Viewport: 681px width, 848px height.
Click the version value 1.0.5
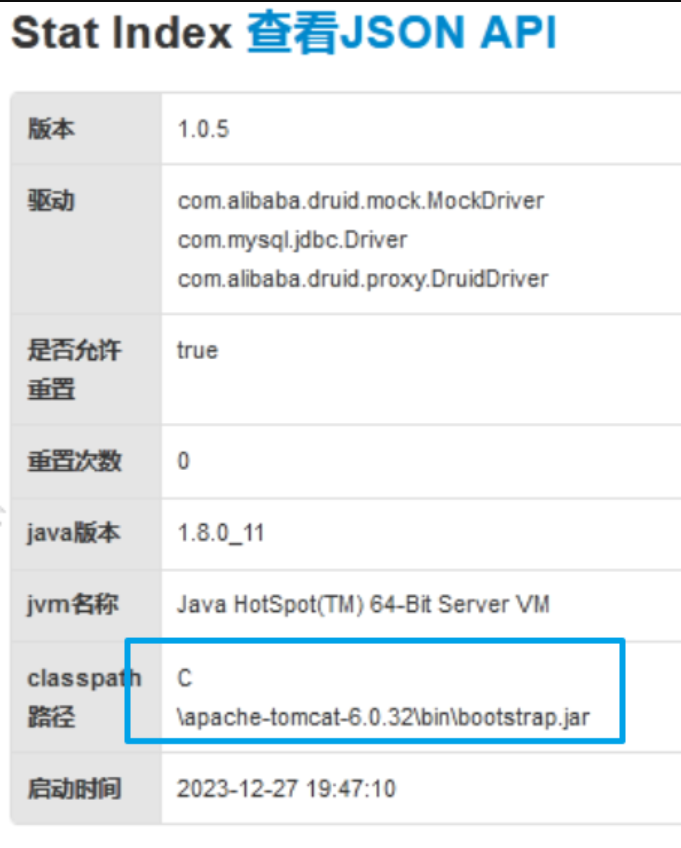pyautogui.click(x=203, y=129)
